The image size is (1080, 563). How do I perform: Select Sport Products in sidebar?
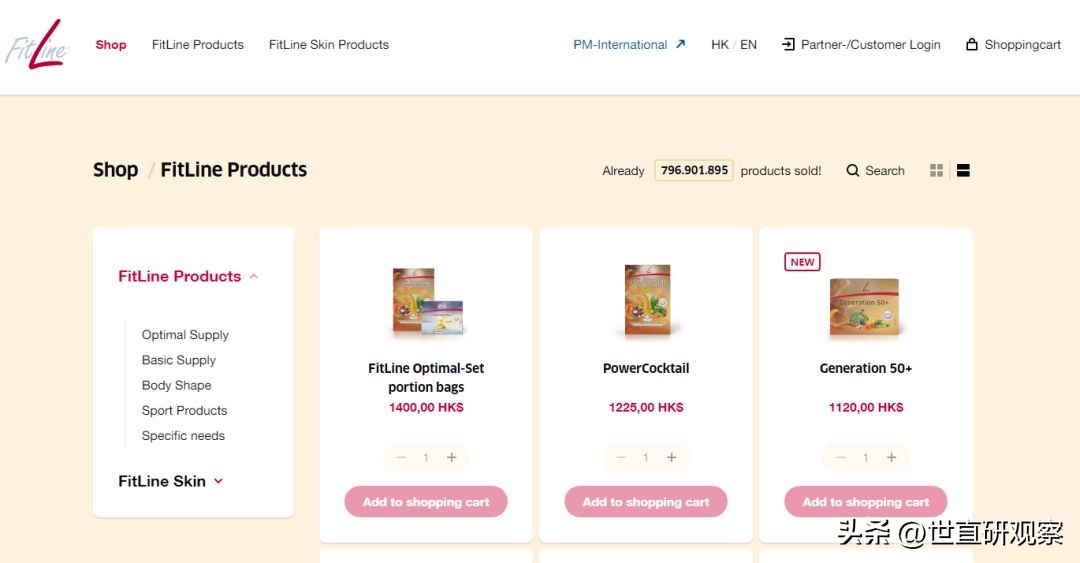(184, 410)
